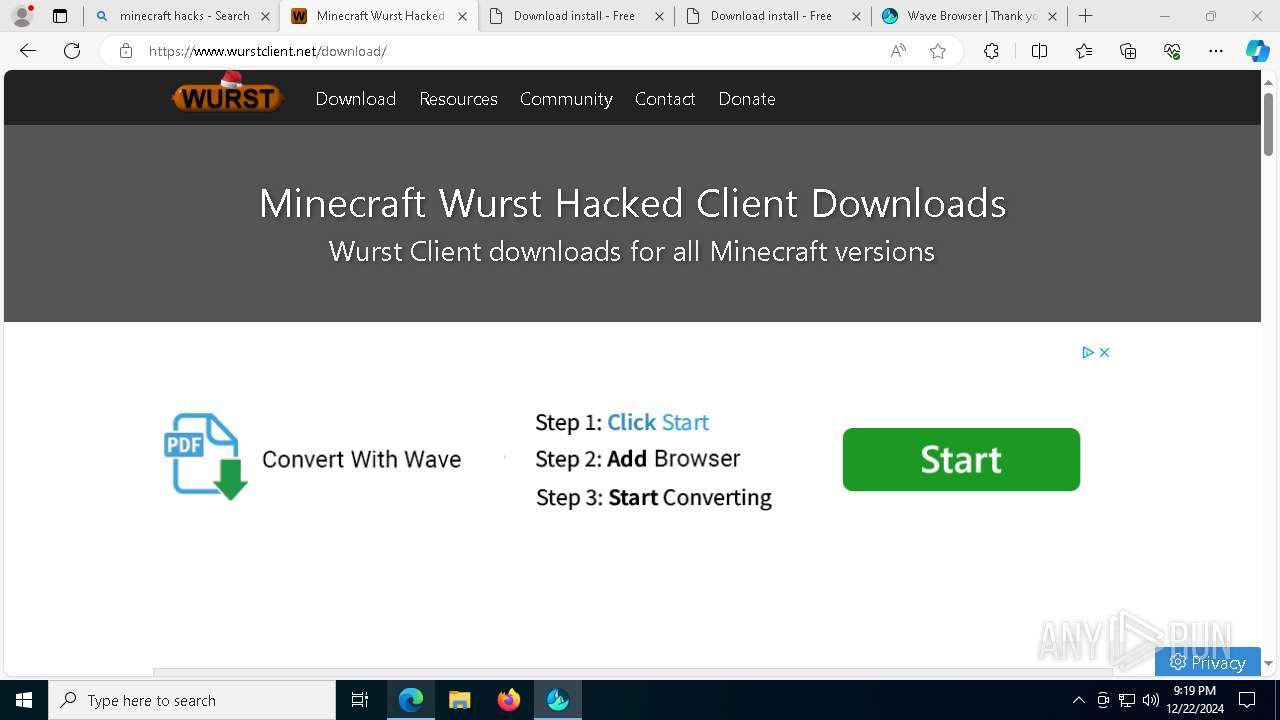The height and width of the screenshot is (720, 1280).
Task: Open Settings and more ellipsis menu
Action: 1216,51
